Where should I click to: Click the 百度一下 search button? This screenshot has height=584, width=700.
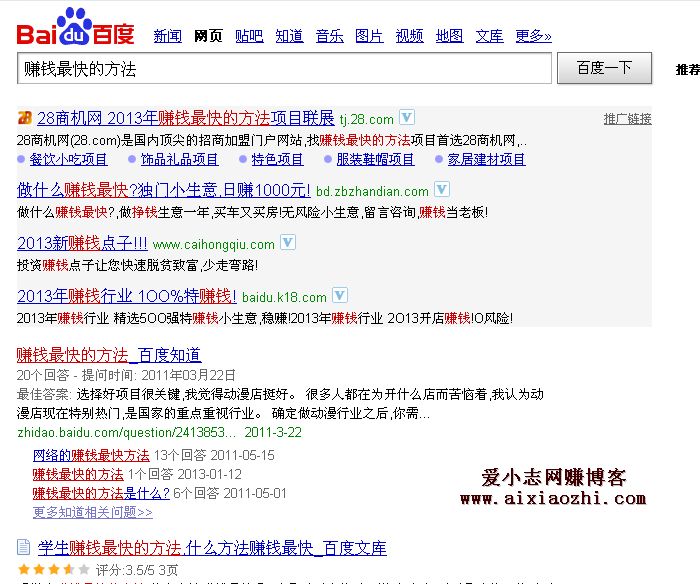pyautogui.click(x=604, y=68)
